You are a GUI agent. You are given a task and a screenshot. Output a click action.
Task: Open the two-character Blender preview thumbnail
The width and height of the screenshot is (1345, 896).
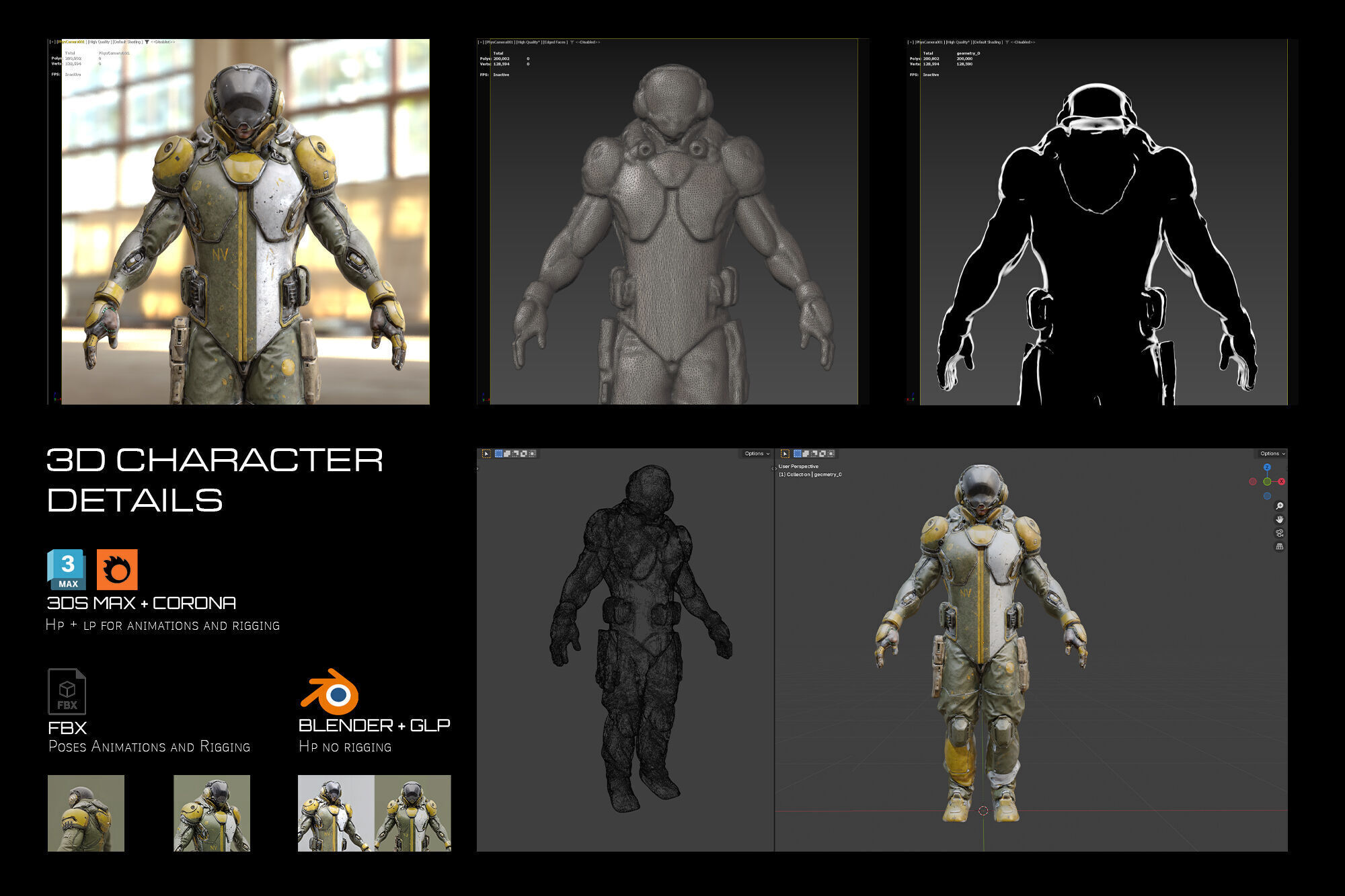tap(375, 813)
